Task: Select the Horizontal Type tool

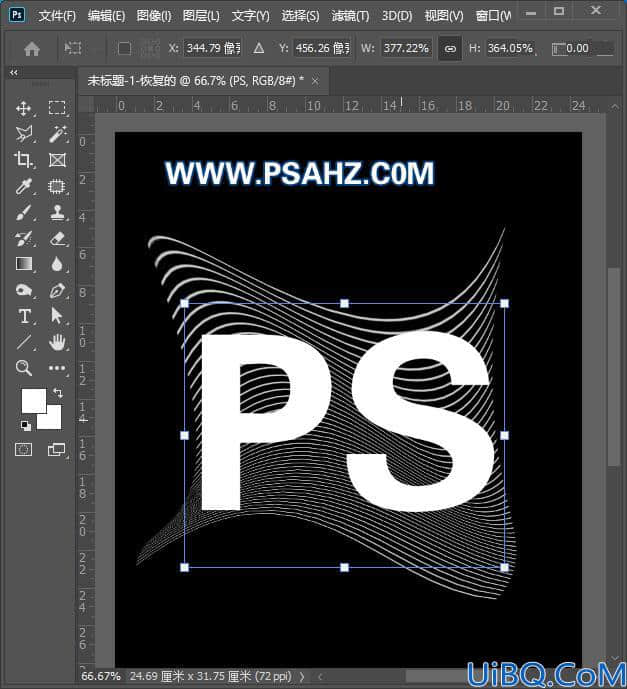Action: tap(24, 316)
